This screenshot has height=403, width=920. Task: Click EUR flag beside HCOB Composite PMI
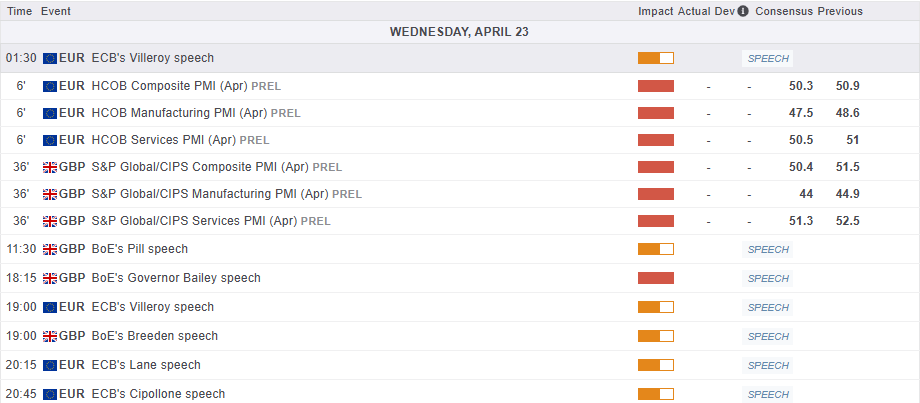tap(50, 86)
